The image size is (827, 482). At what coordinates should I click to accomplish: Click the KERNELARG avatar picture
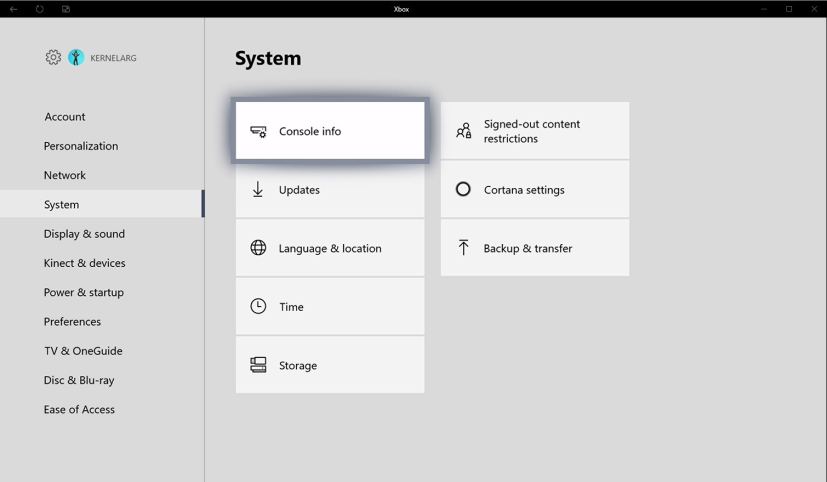tap(76, 57)
